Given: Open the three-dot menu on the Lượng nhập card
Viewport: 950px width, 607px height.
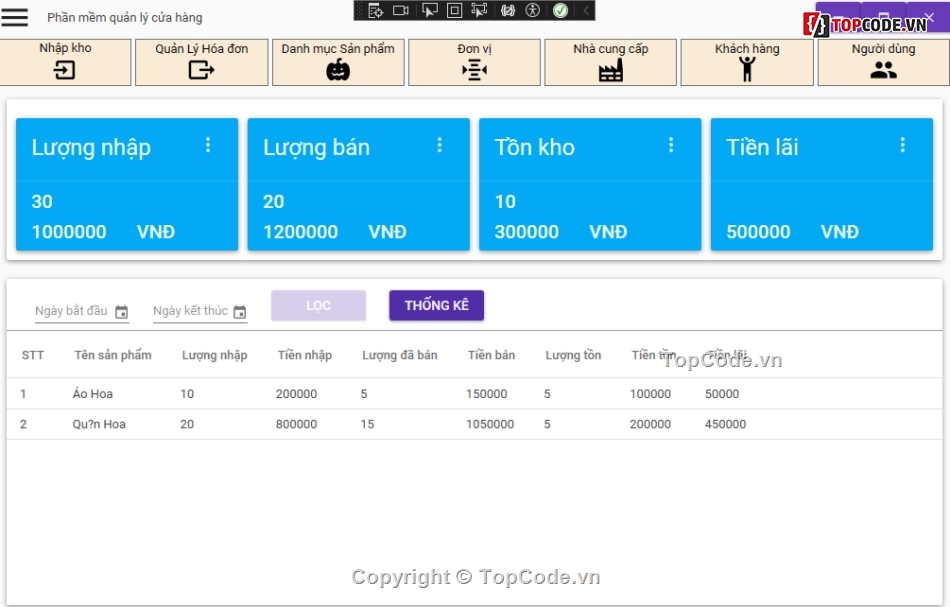Looking at the screenshot, I should (x=208, y=144).
